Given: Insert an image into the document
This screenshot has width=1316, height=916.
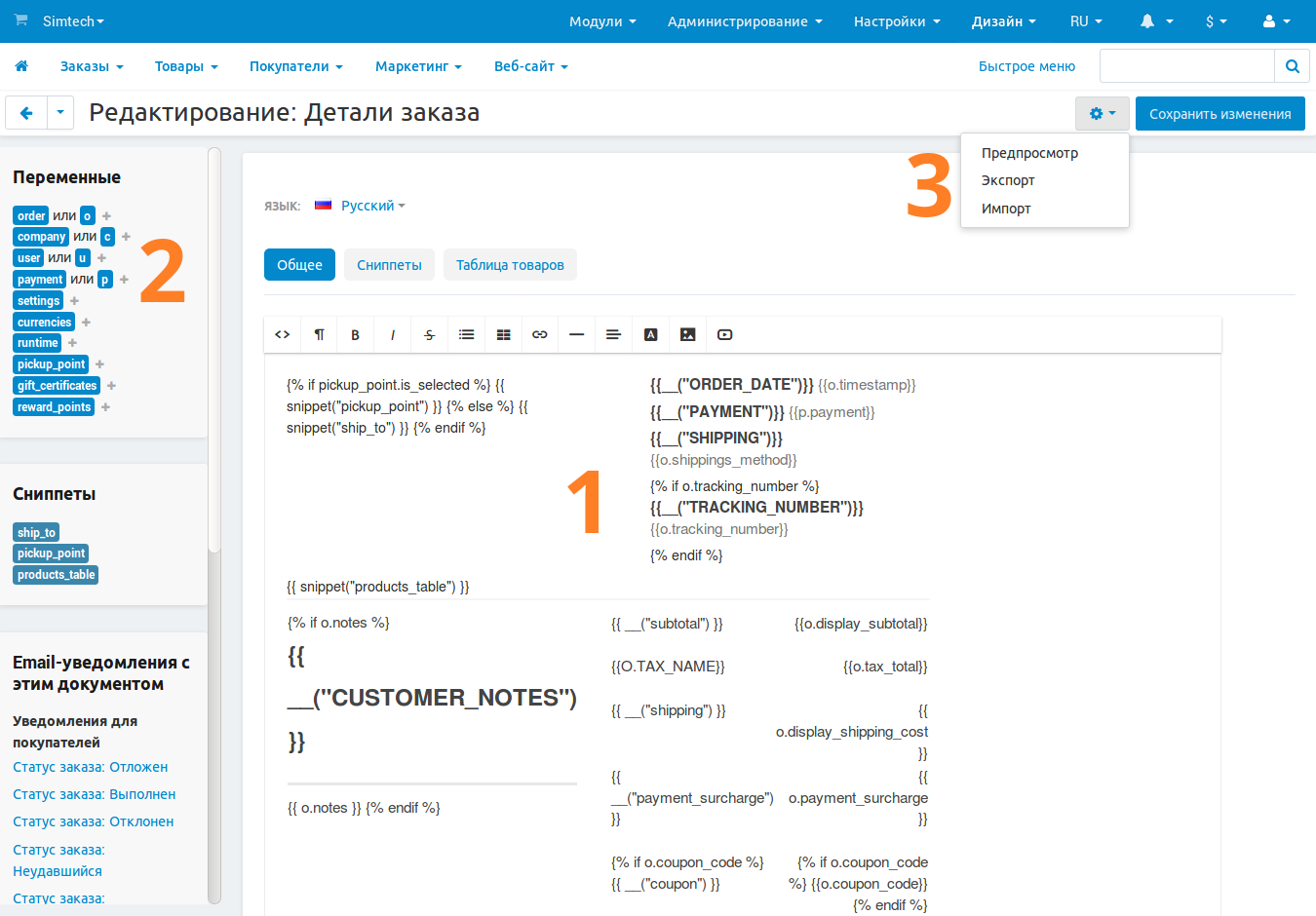Looking at the screenshot, I should [x=687, y=334].
